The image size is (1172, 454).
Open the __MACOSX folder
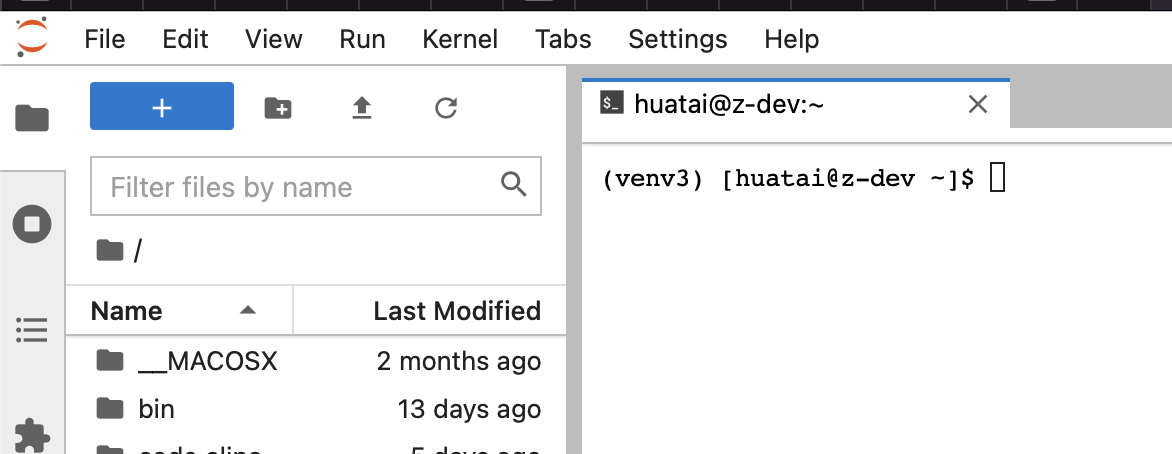point(207,361)
